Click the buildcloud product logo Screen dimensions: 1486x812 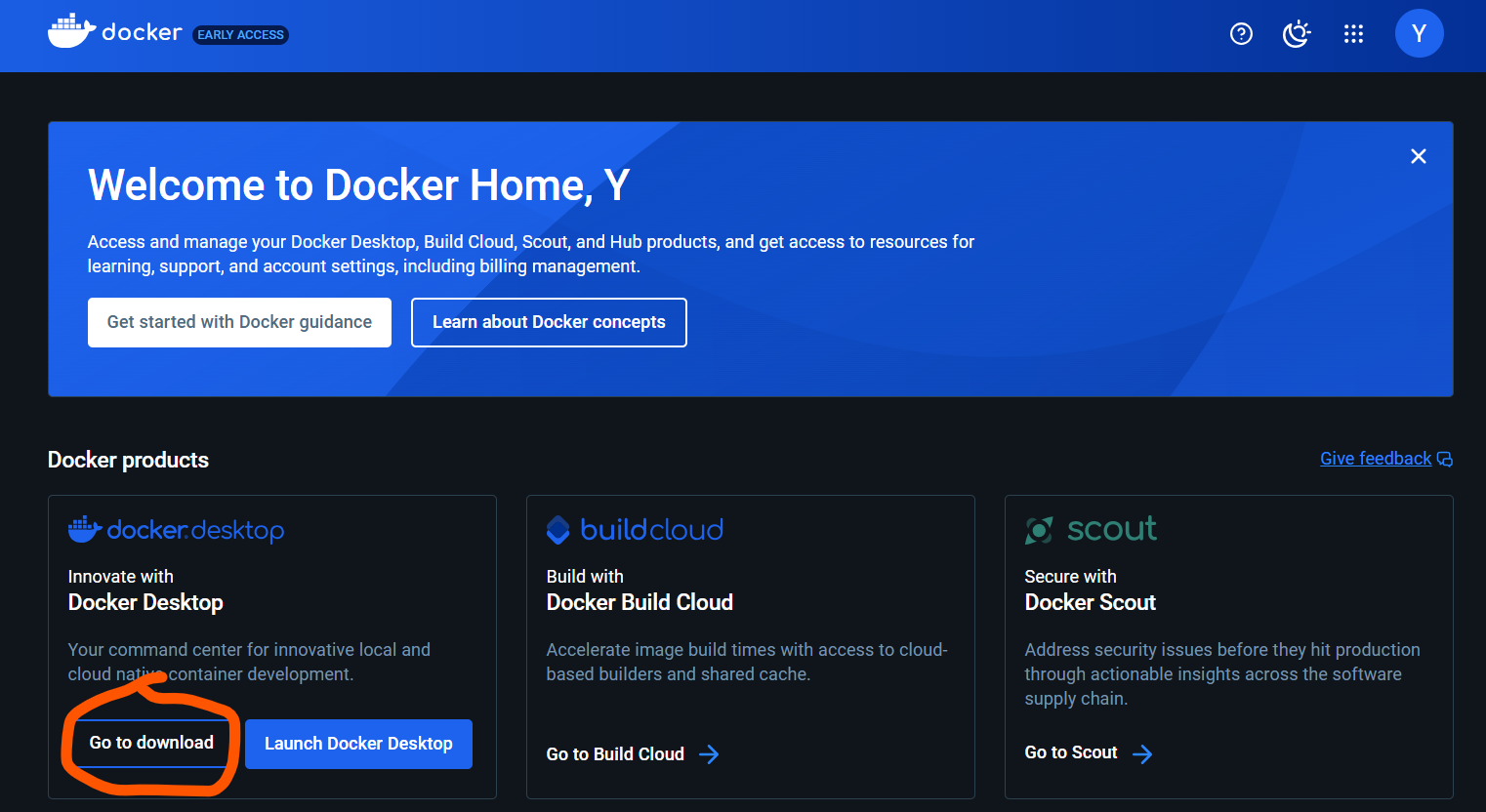coord(635,529)
